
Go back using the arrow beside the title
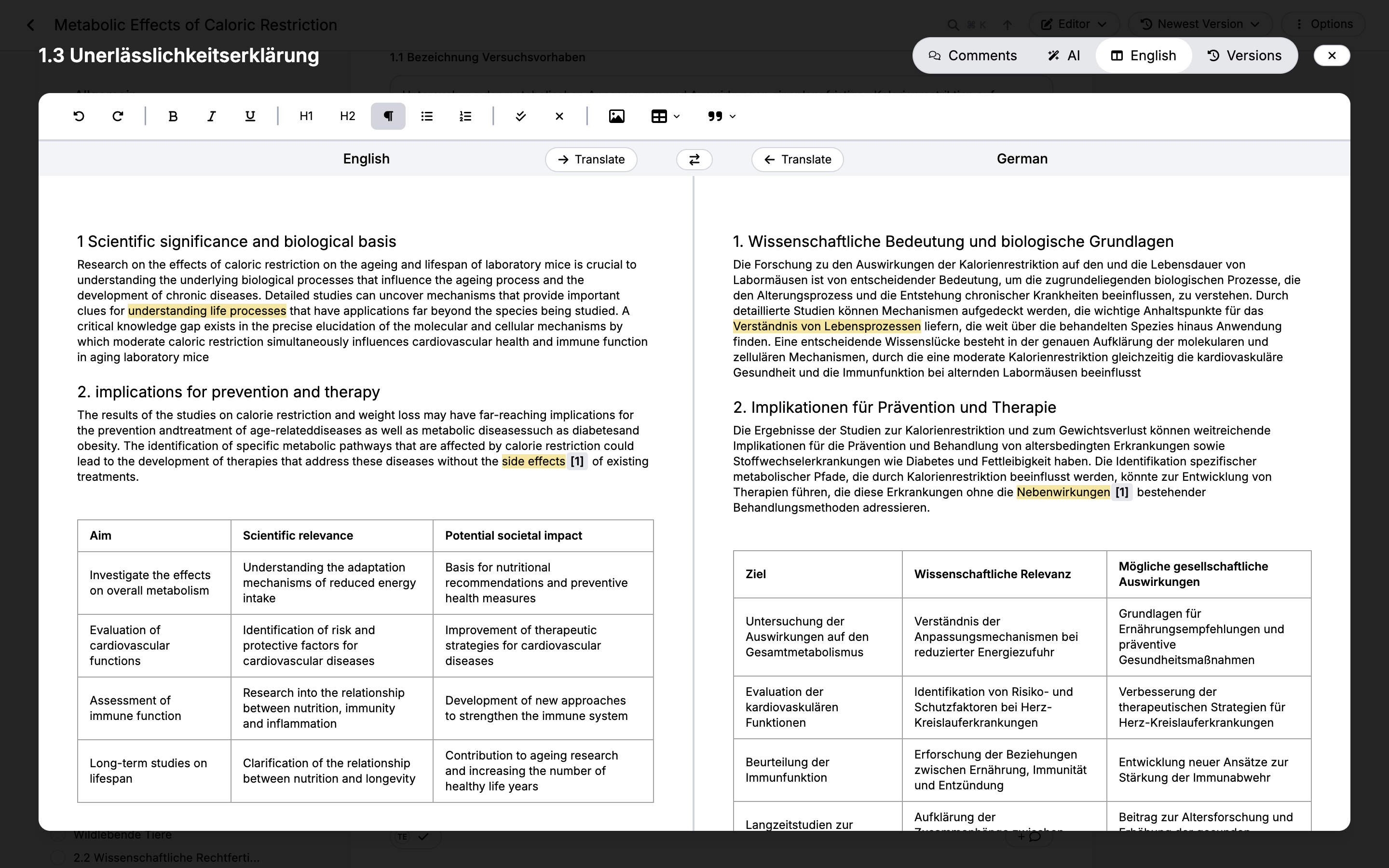(x=31, y=25)
